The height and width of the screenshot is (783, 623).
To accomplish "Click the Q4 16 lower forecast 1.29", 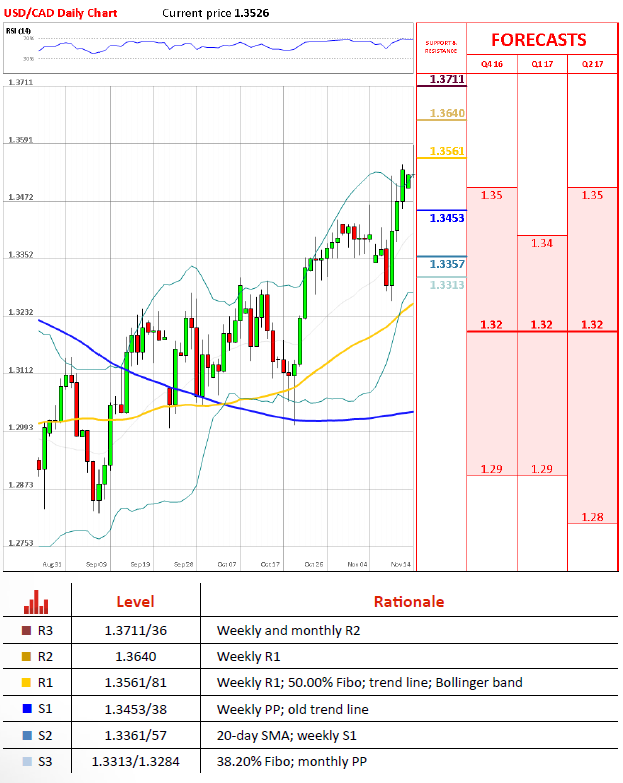I will coord(492,469).
